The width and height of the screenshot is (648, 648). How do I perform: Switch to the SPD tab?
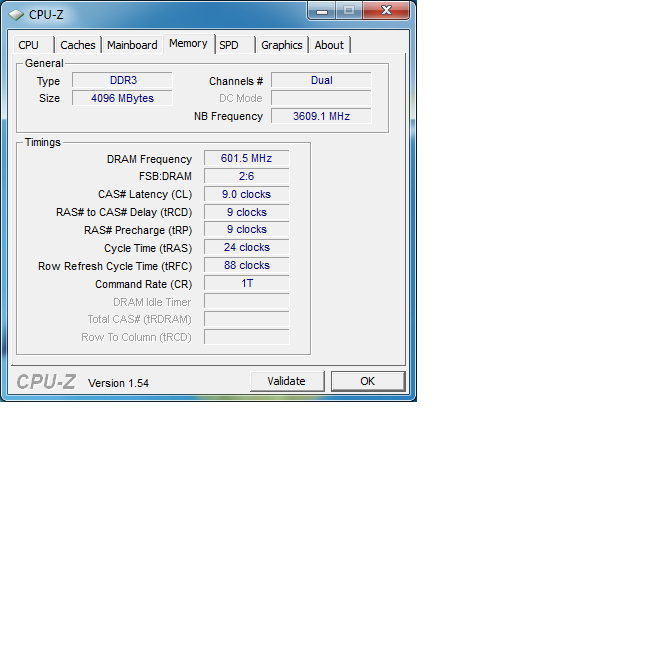(x=234, y=45)
